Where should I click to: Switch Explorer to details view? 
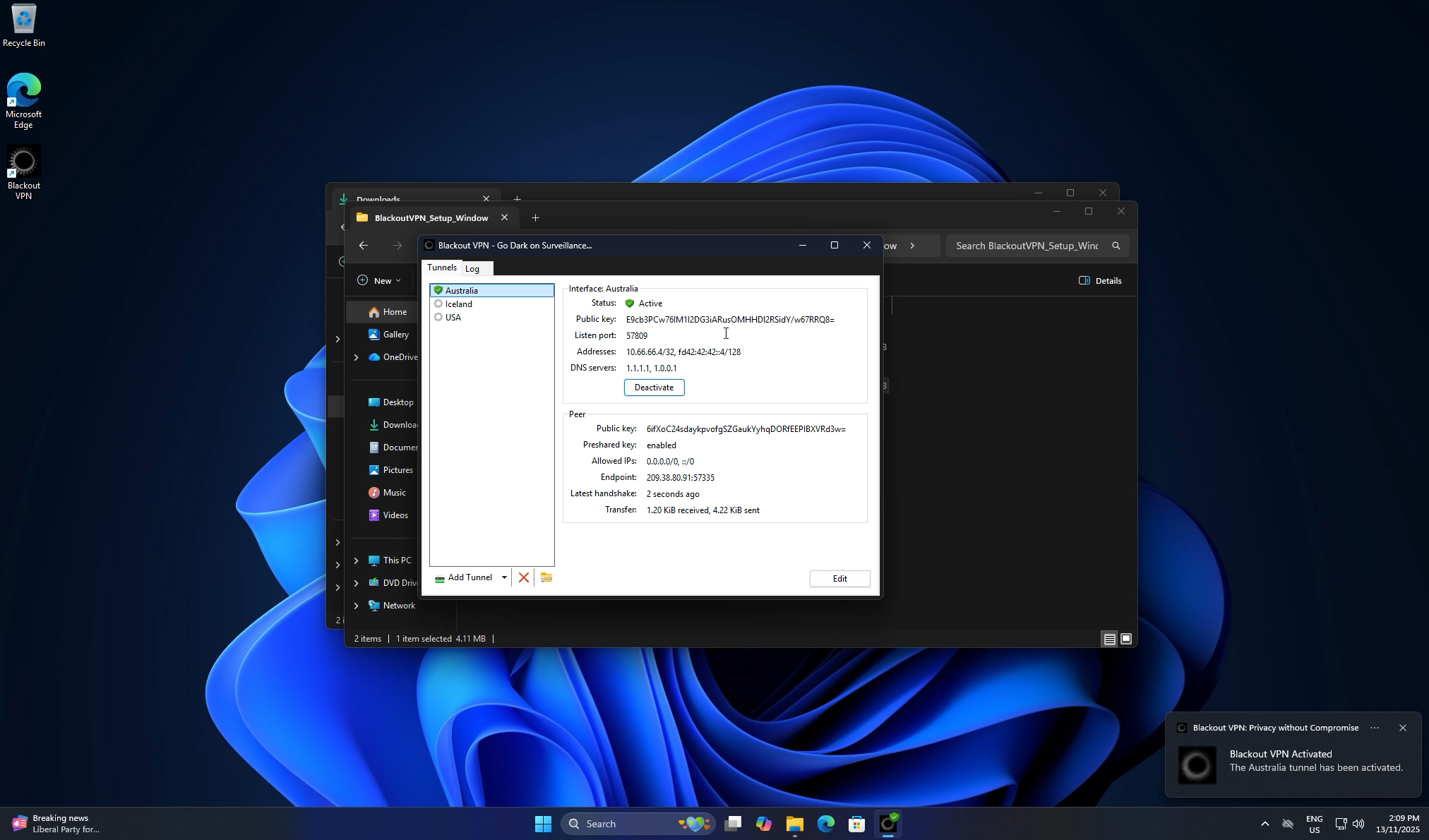coord(1109,639)
